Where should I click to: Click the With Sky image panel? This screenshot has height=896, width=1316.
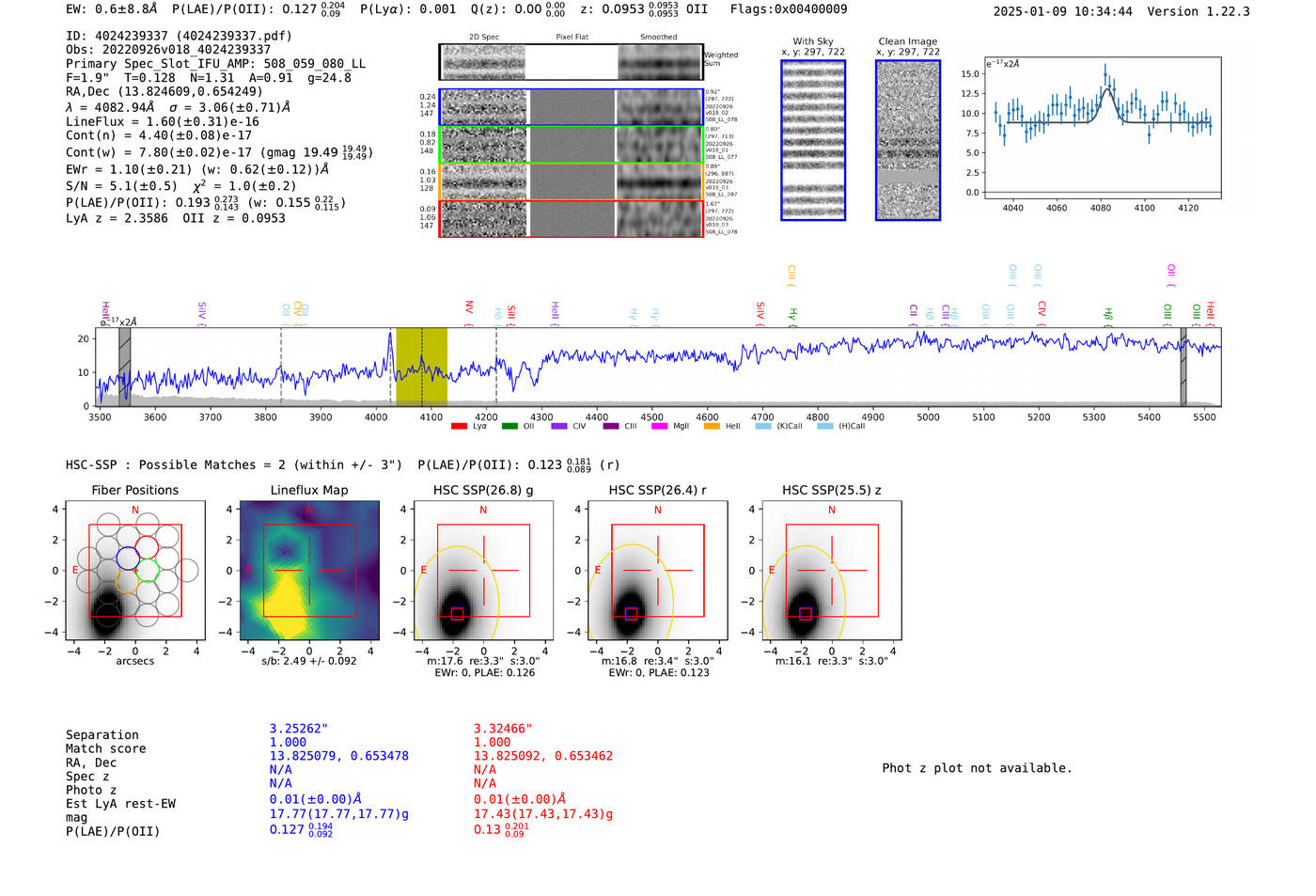point(813,140)
